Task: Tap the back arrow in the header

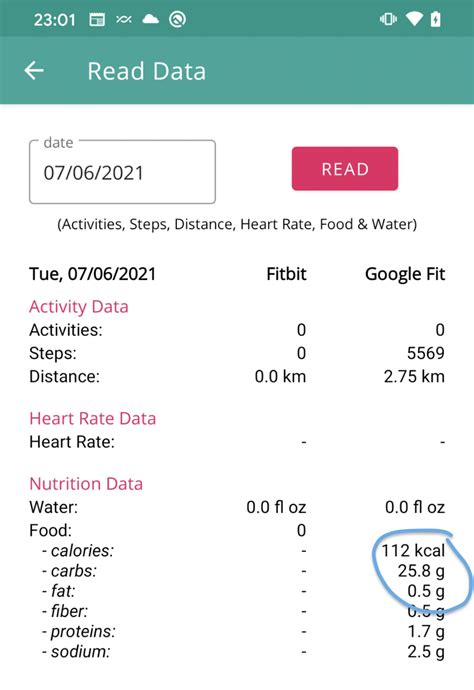Action: click(x=34, y=71)
